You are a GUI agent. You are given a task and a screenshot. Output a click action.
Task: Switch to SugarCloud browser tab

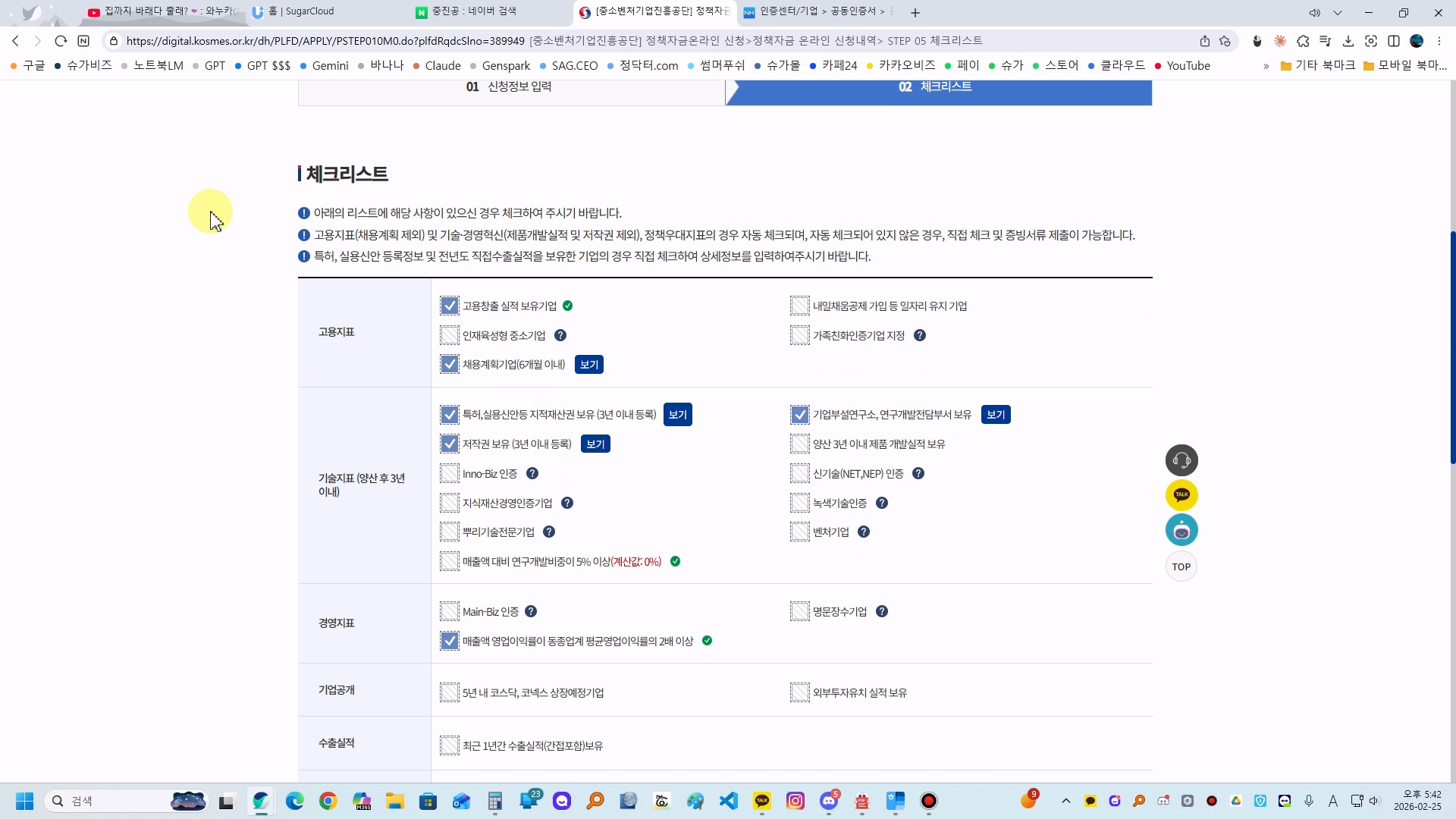tap(303, 11)
